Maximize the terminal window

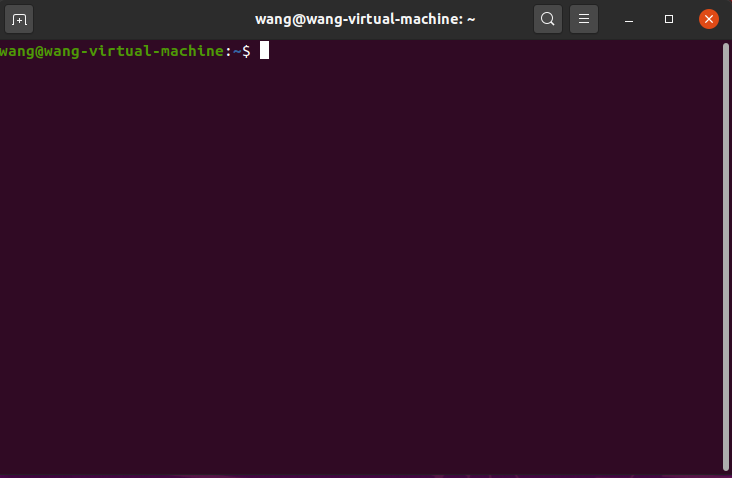click(669, 19)
